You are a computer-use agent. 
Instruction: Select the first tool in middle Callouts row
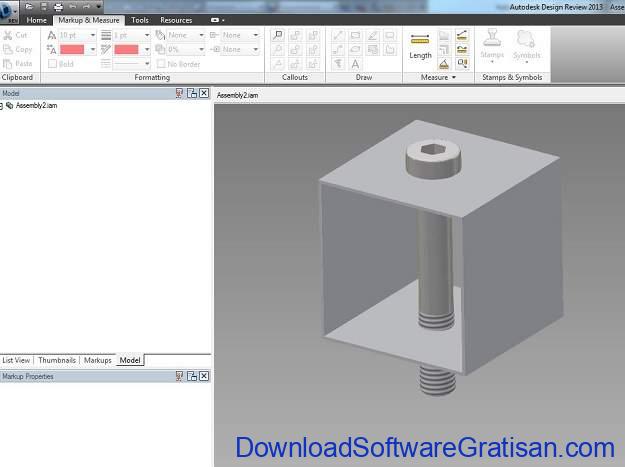click(x=278, y=50)
